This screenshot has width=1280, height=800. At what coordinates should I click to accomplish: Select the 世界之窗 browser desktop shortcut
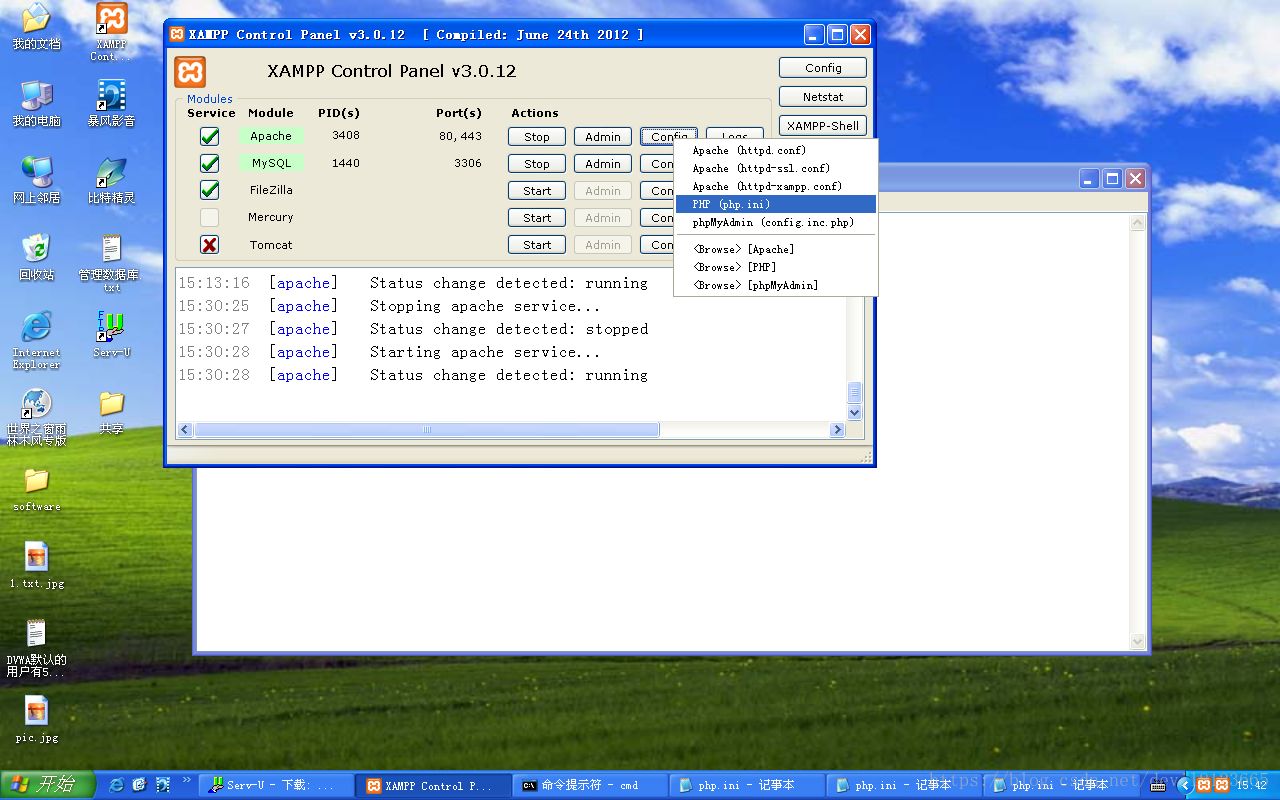(x=36, y=416)
